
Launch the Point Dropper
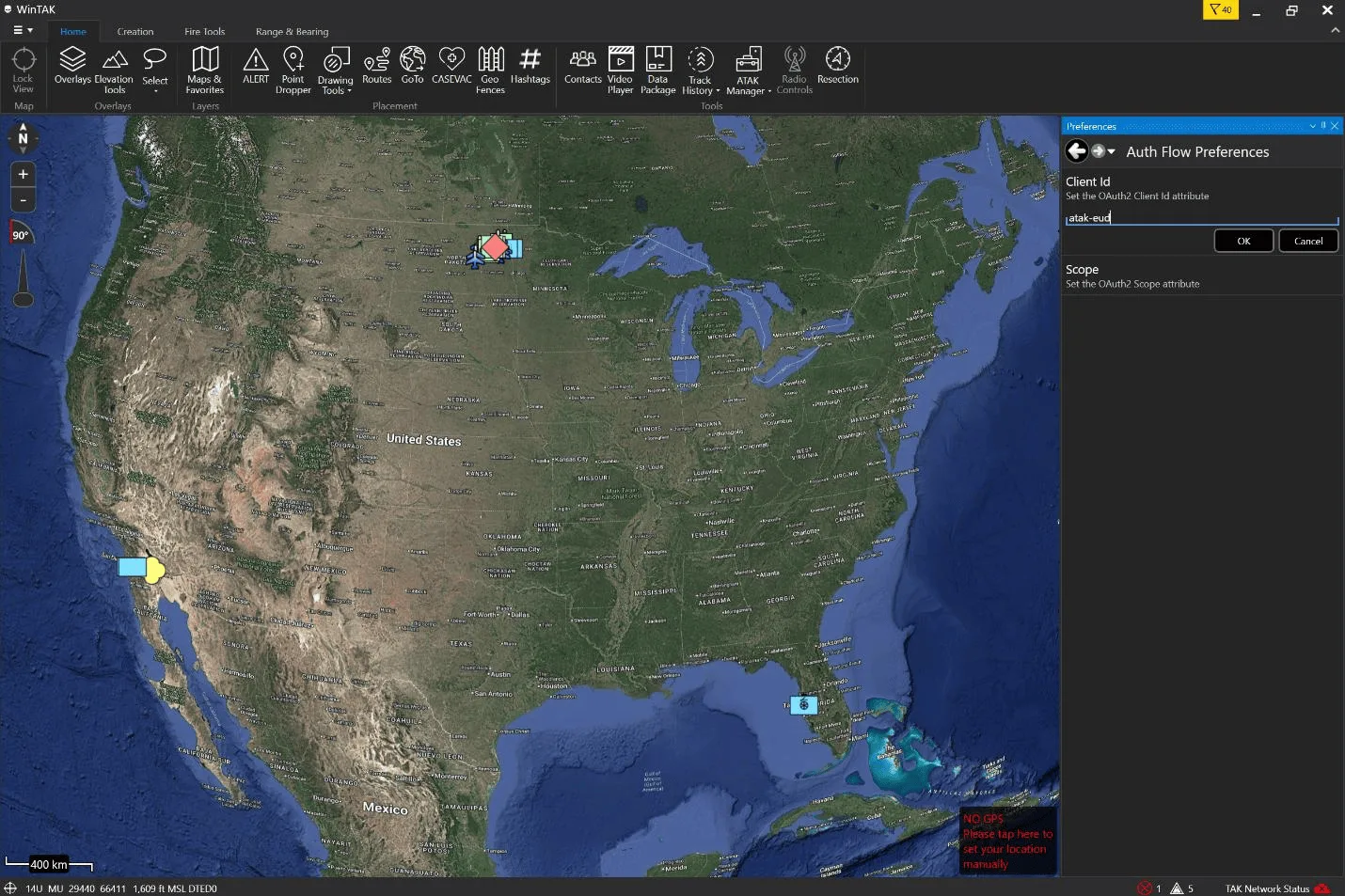pyautogui.click(x=293, y=71)
